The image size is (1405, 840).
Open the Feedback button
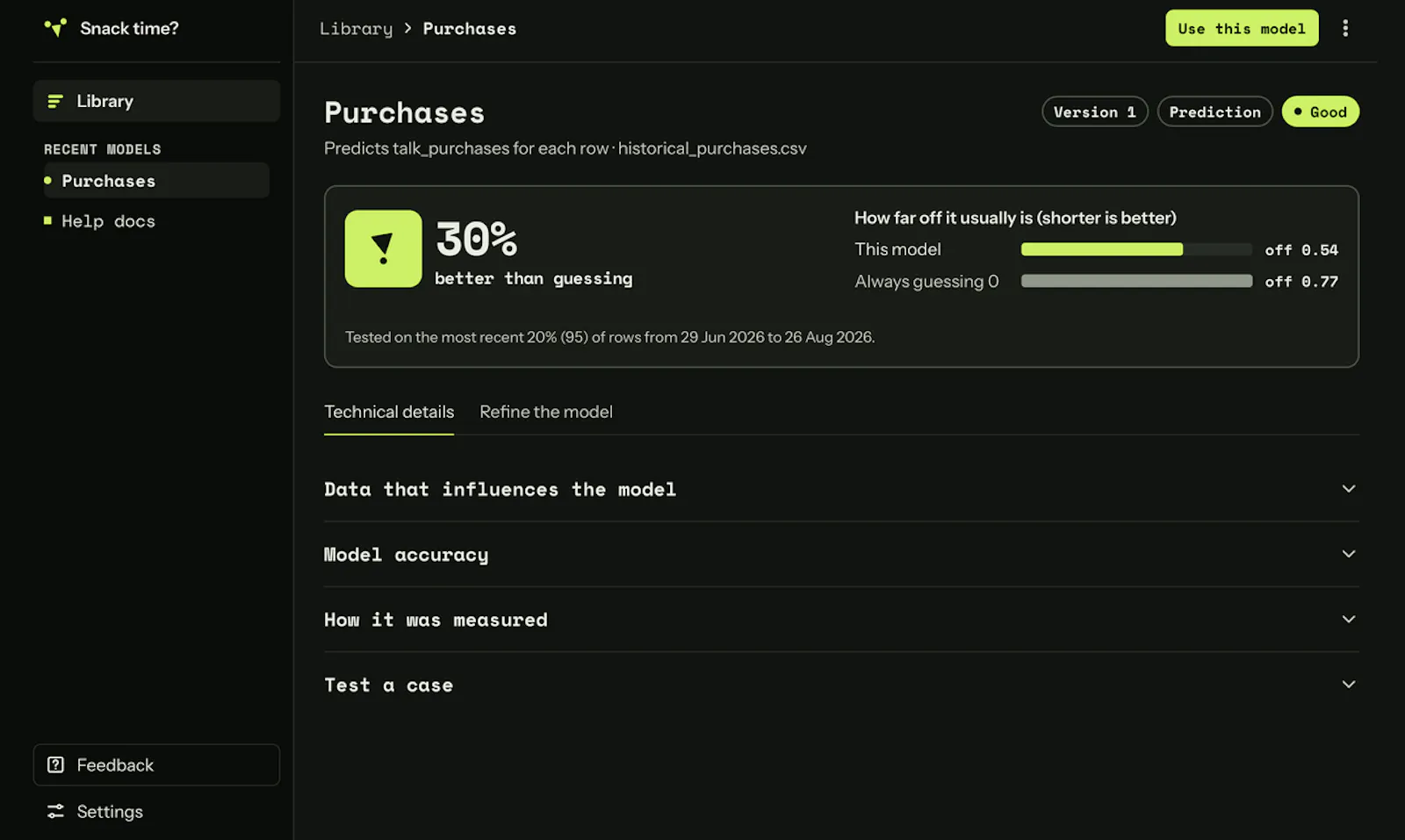click(156, 765)
